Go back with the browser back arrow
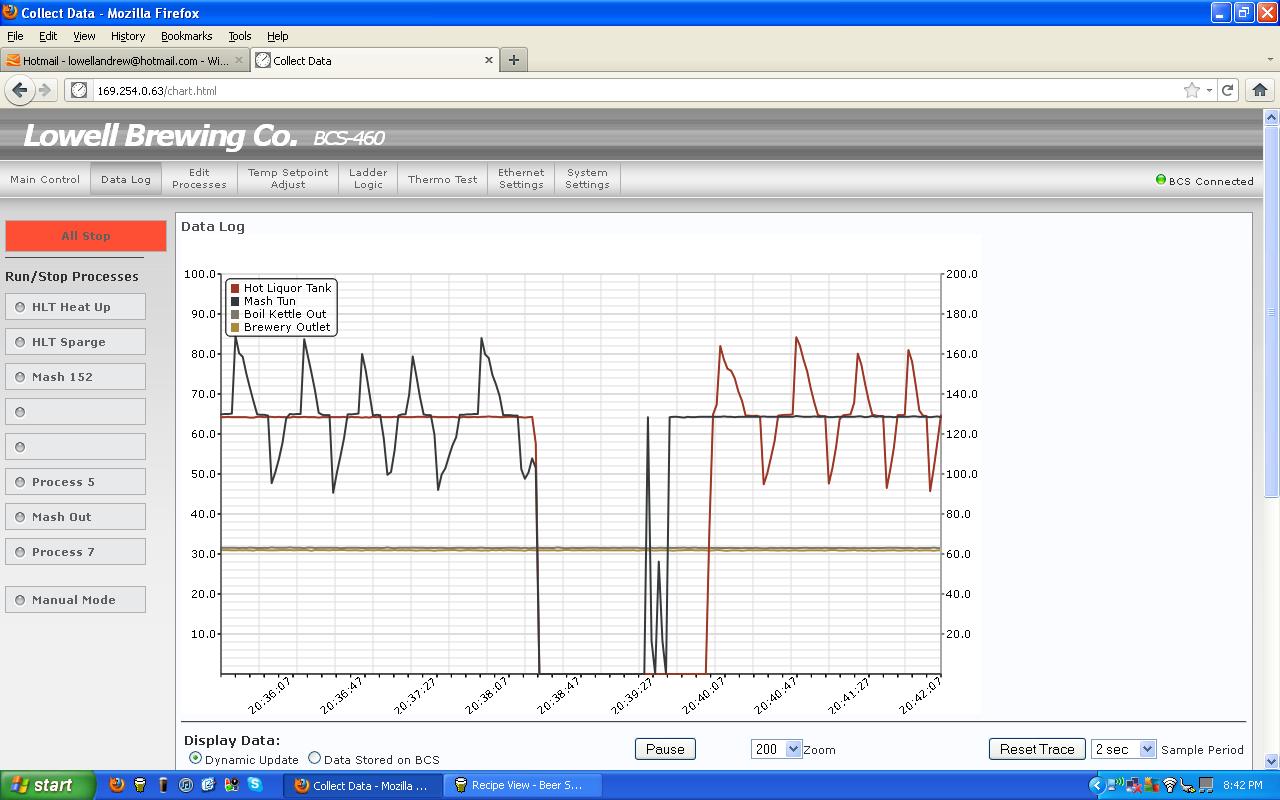 20,90
